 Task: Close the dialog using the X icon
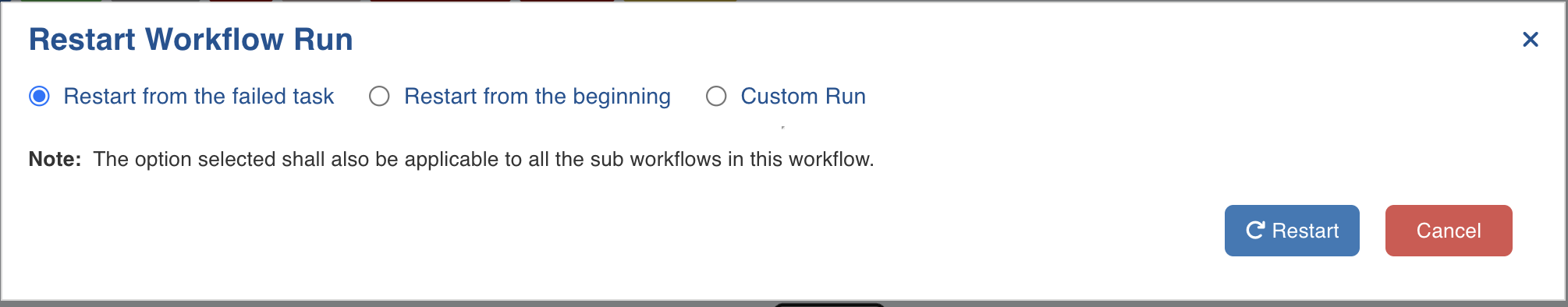click(x=1531, y=39)
